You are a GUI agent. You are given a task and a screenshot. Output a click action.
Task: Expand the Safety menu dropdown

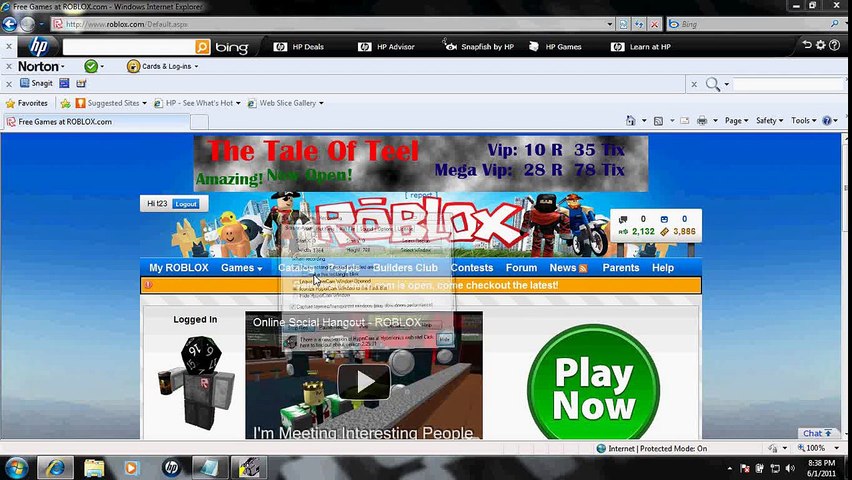coord(769,121)
